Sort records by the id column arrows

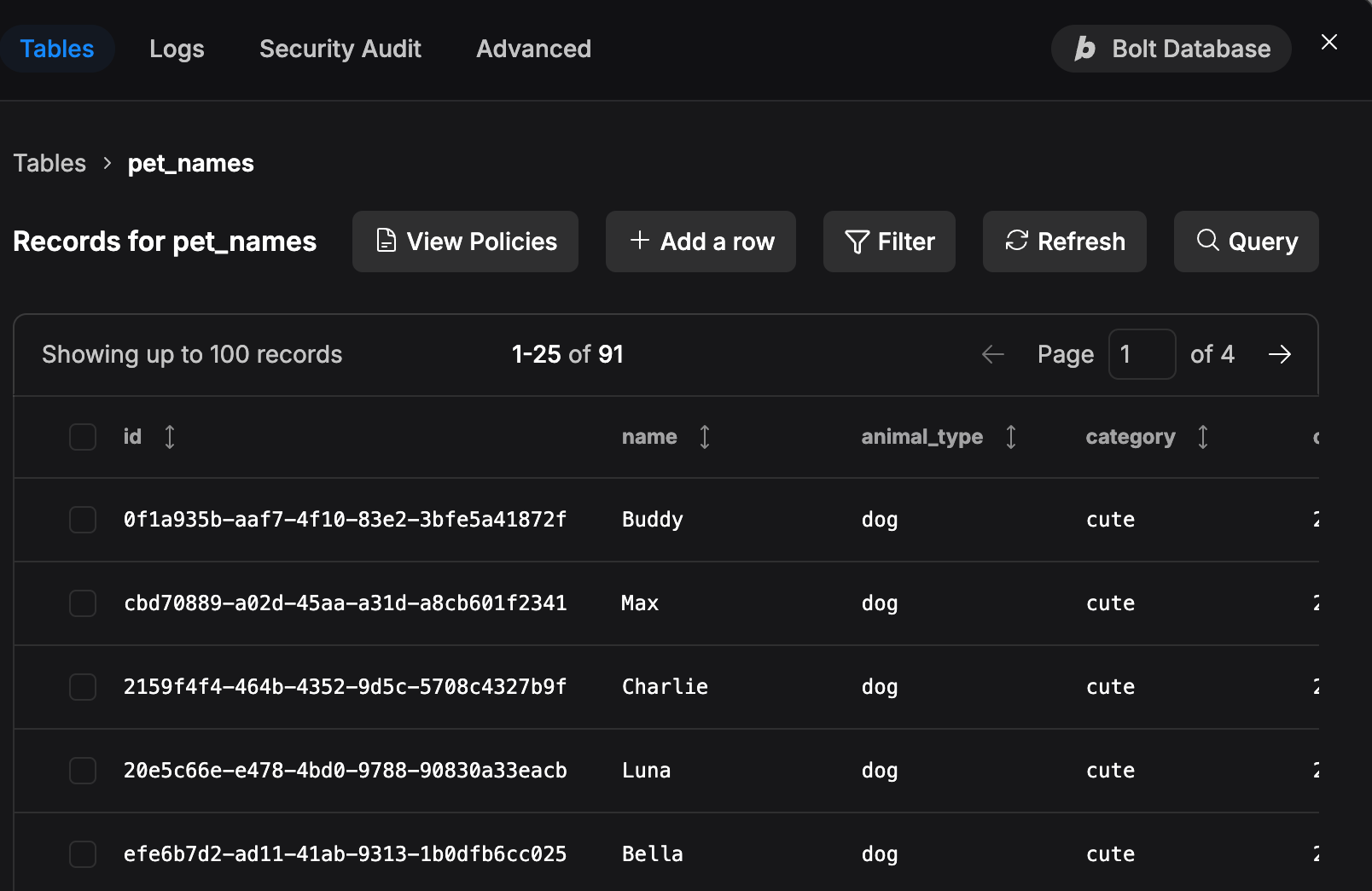pyautogui.click(x=170, y=437)
